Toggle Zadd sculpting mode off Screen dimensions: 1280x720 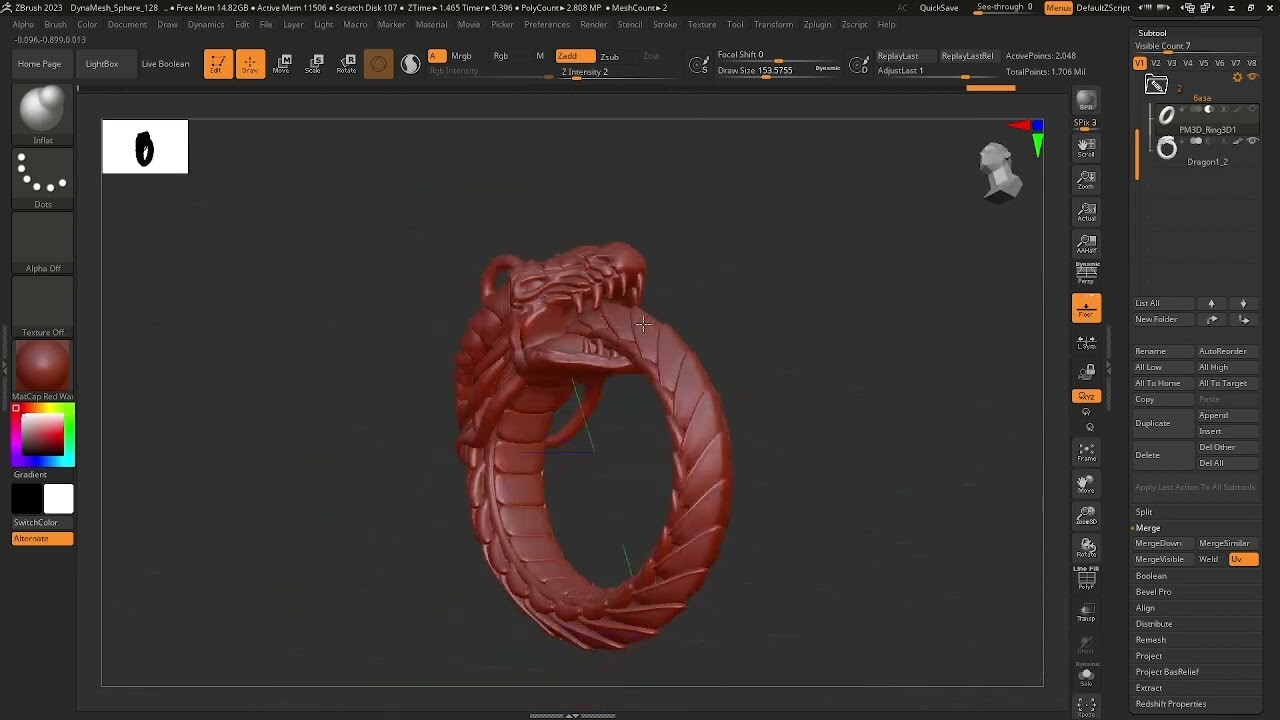point(575,56)
